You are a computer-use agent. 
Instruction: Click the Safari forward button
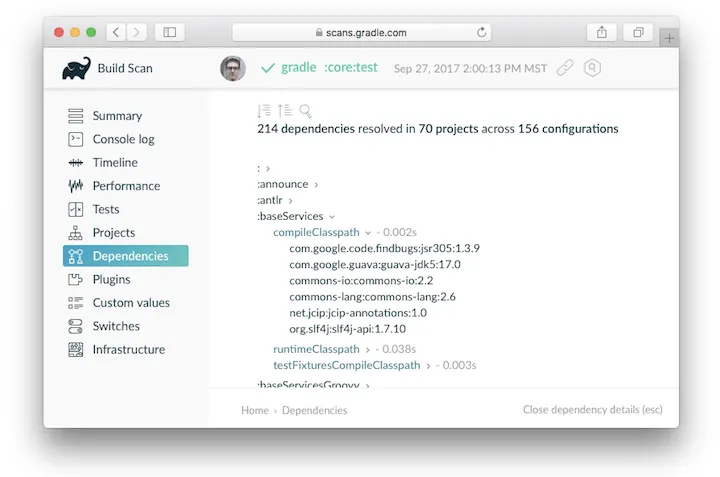[136, 32]
